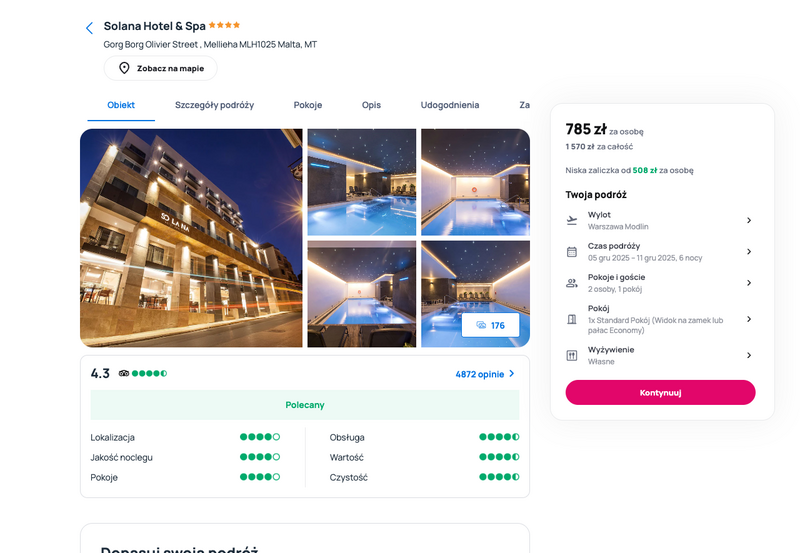The width and height of the screenshot is (800, 553).
Task: Click the map pin icon
Action: 124,68
